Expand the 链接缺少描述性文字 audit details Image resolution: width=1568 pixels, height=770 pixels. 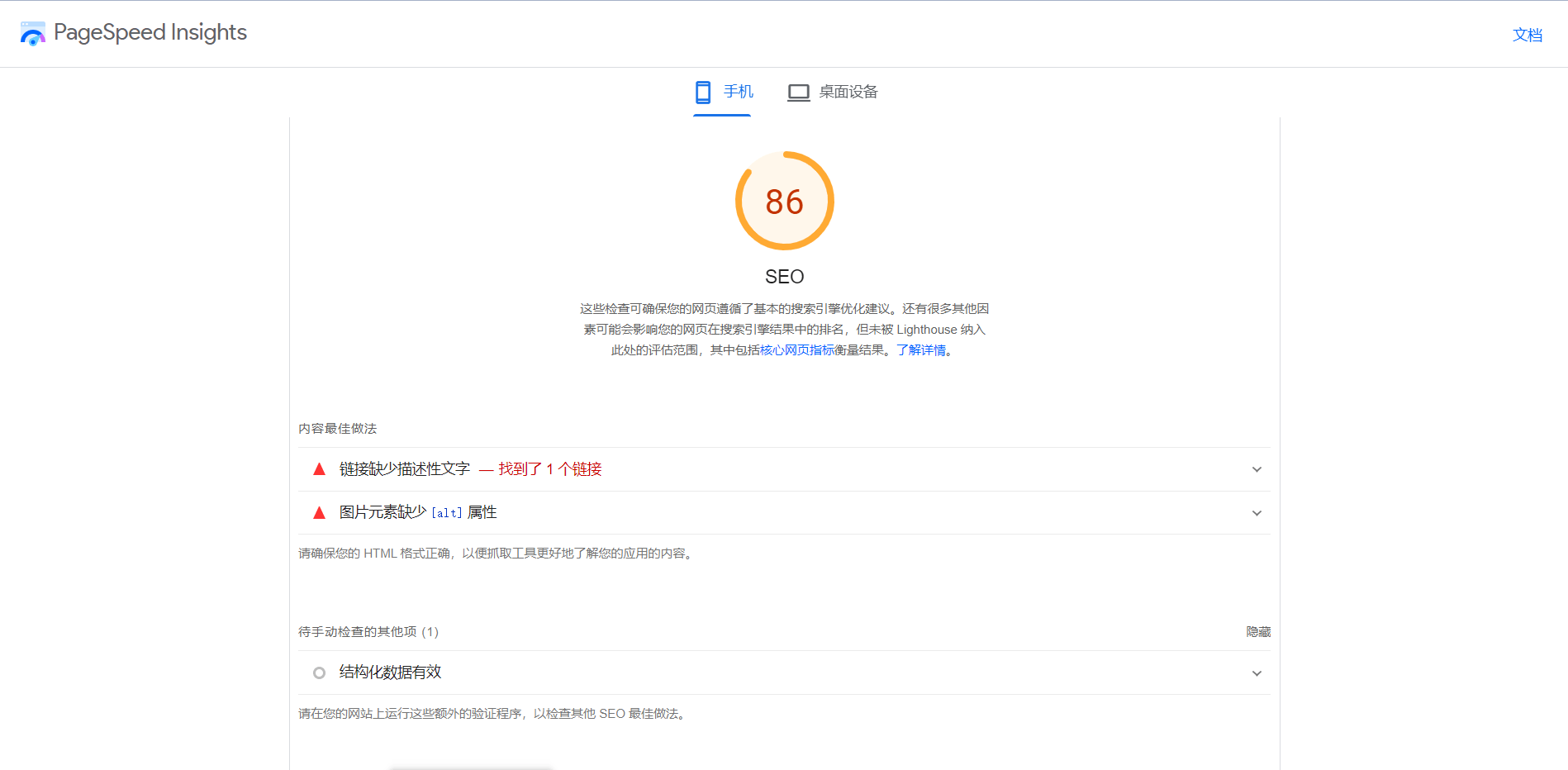point(1257,468)
